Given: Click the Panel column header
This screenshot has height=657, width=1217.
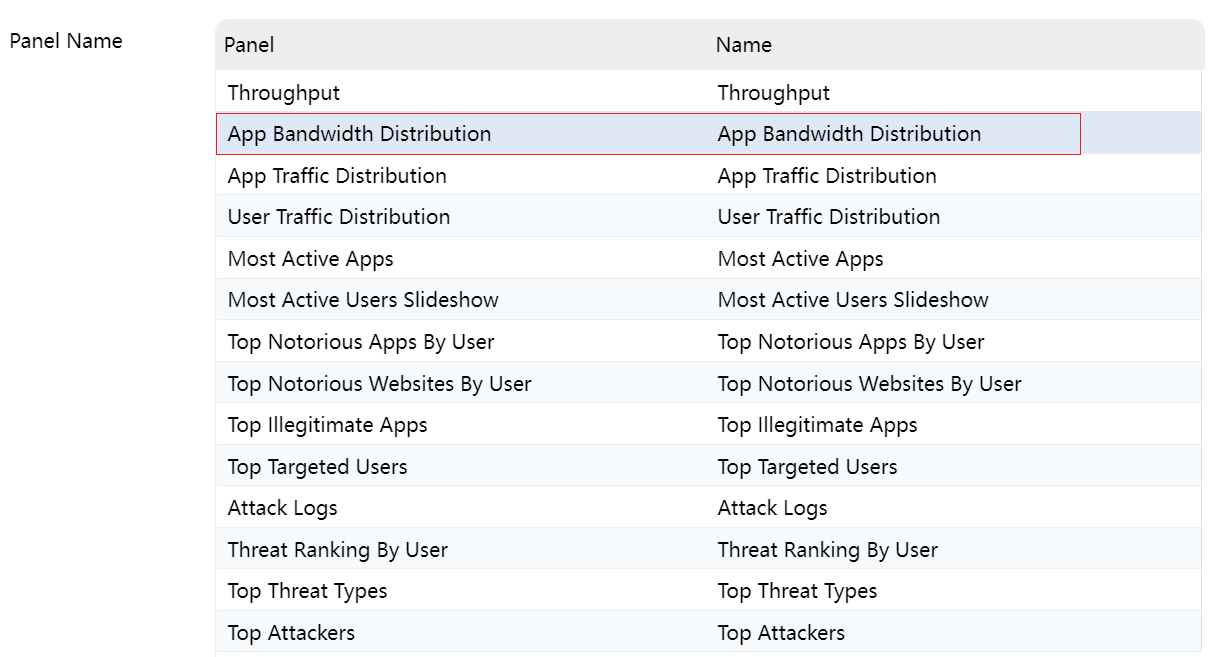Looking at the screenshot, I should click(249, 45).
